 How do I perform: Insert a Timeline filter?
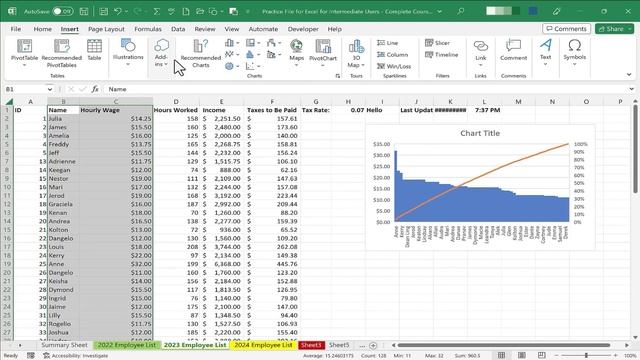click(x=441, y=54)
